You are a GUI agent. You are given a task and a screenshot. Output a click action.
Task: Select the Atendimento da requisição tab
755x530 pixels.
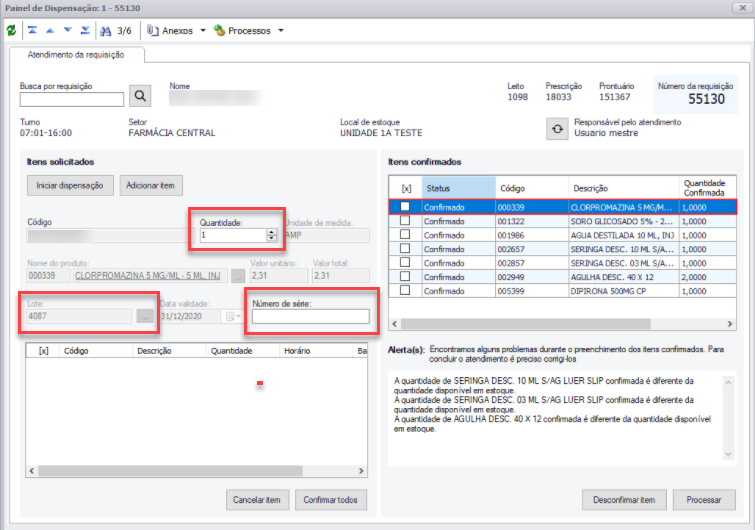coord(76,55)
